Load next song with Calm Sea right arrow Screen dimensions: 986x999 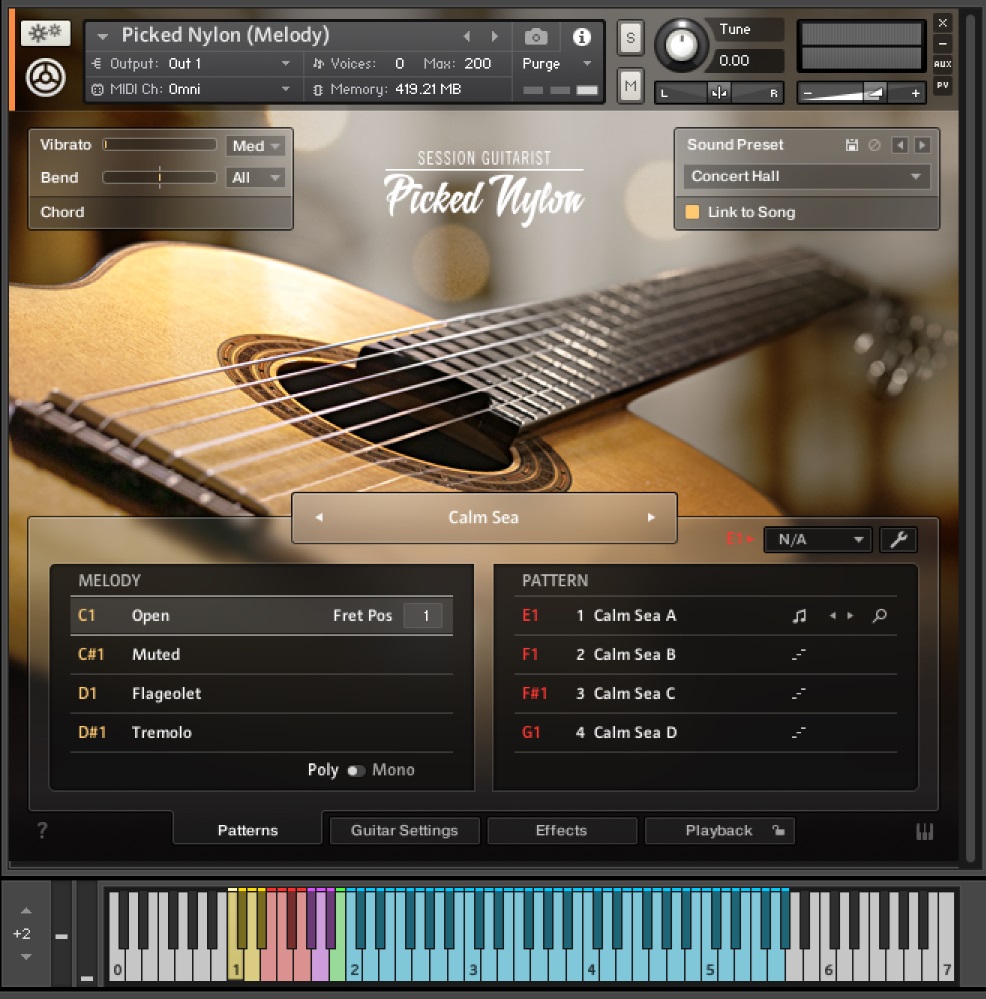pos(651,517)
